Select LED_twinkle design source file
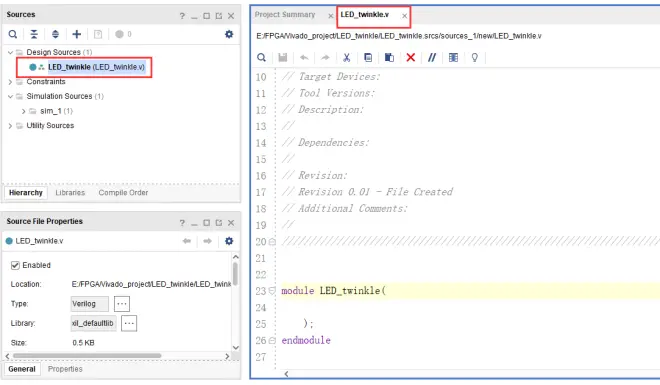Screen dimensions: 660x385 tap(96, 67)
